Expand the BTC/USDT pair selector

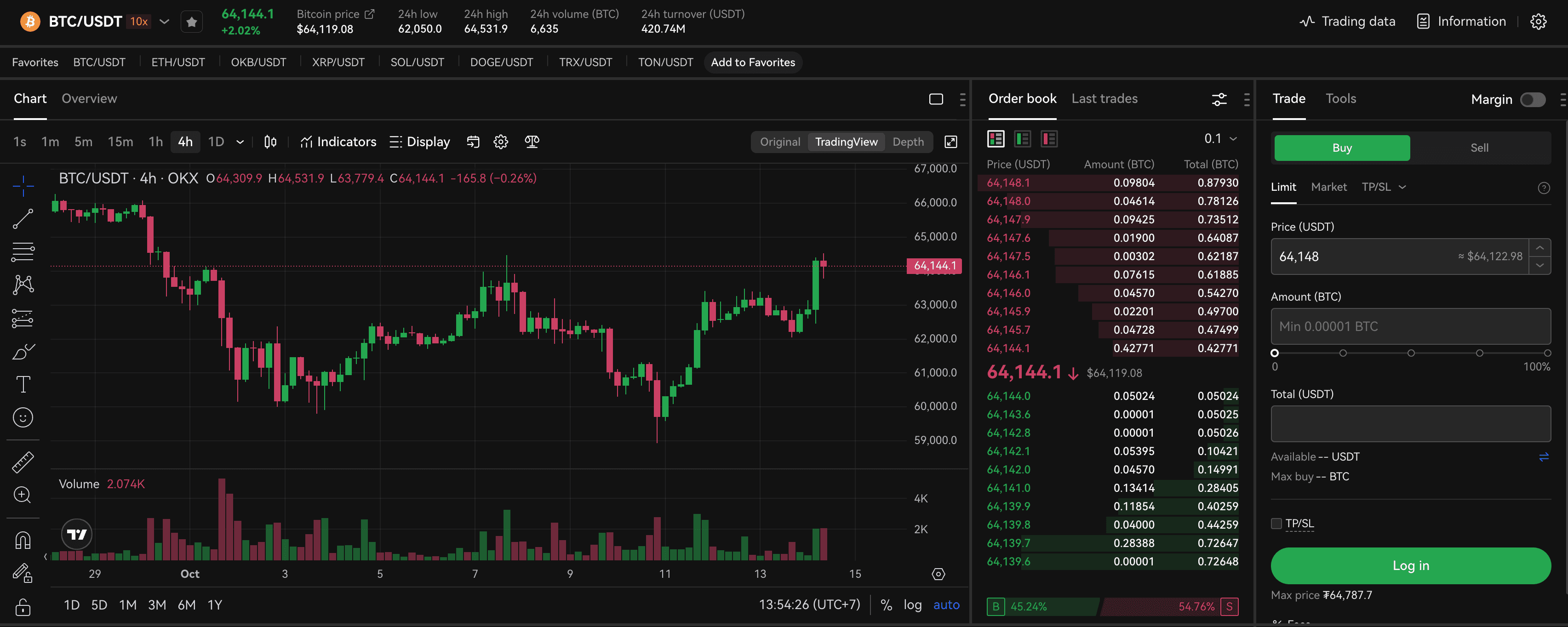point(164,22)
